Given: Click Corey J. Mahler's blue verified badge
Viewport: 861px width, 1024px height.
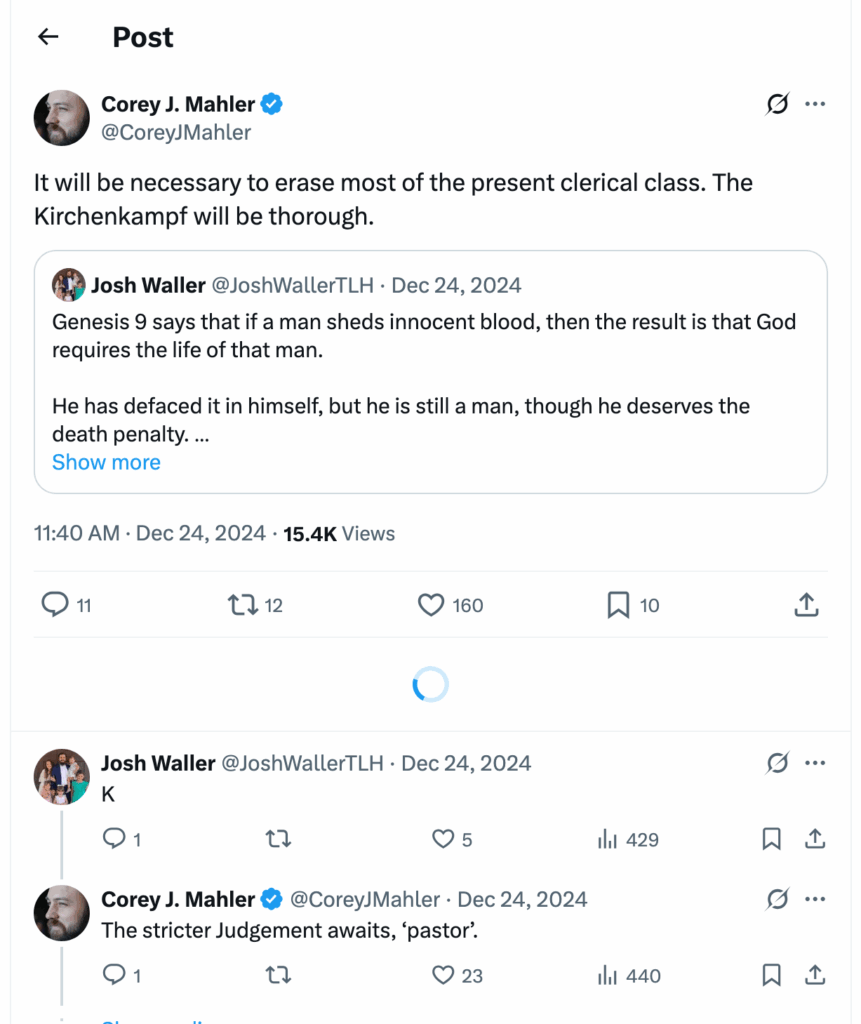Looking at the screenshot, I should point(272,103).
